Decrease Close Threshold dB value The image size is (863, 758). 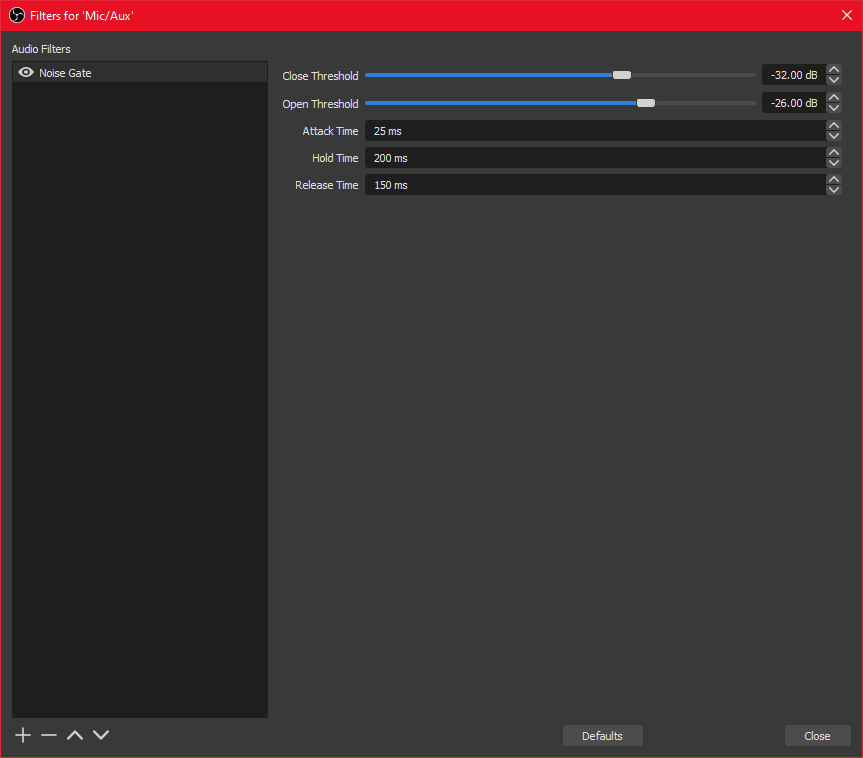pyautogui.click(x=834, y=80)
